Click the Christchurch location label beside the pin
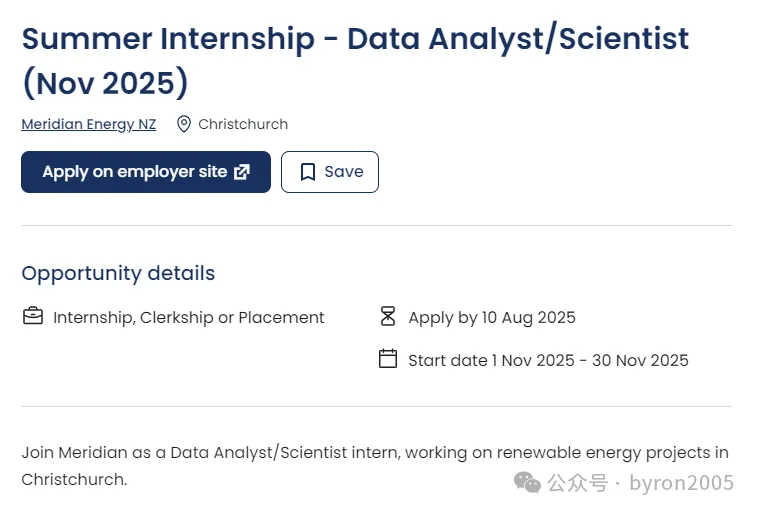Image resolution: width=758 pixels, height=513 pixels. coord(243,124)
